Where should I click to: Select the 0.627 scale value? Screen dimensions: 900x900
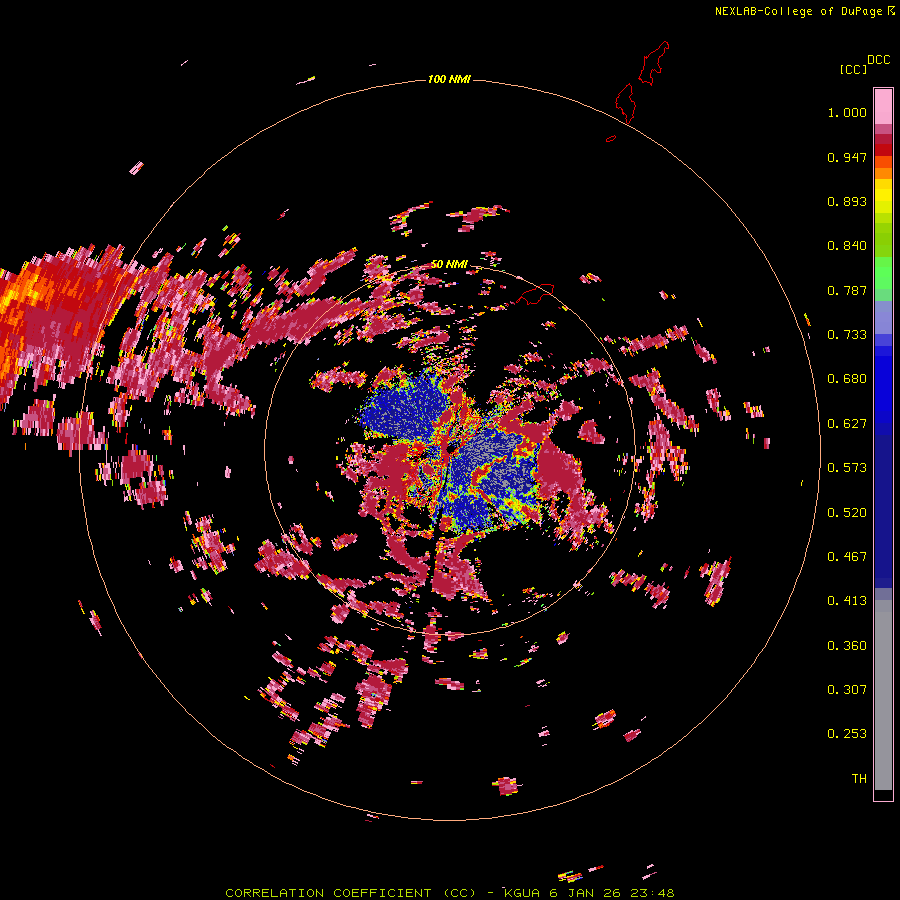[x=847, y=424]
